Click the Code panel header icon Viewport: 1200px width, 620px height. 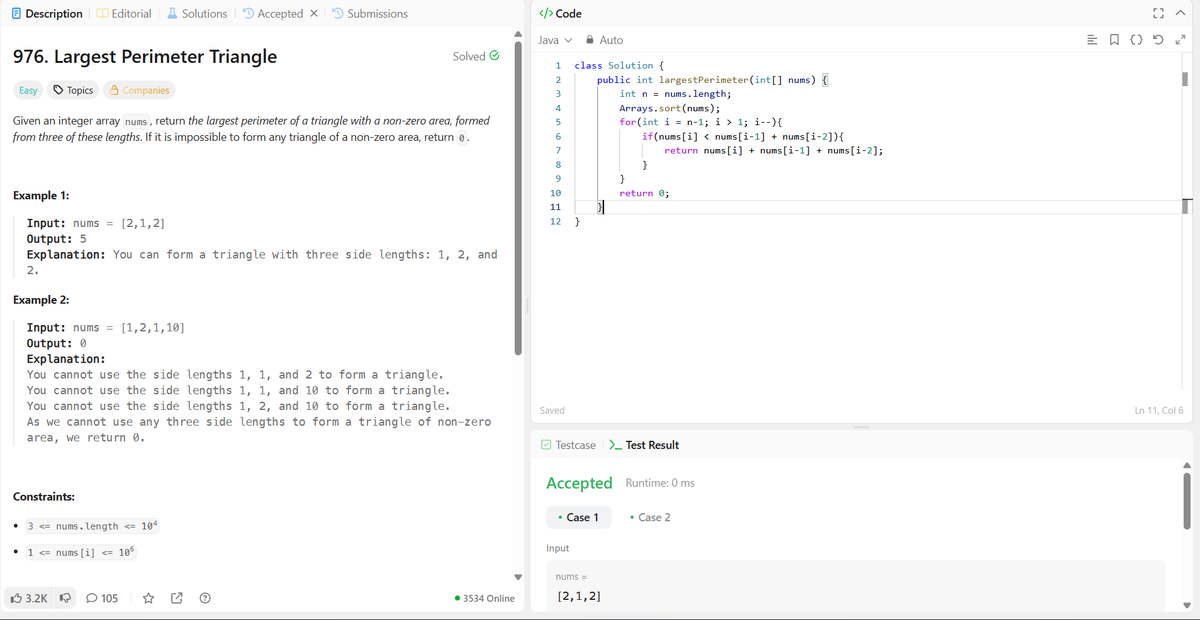[546, 13]
